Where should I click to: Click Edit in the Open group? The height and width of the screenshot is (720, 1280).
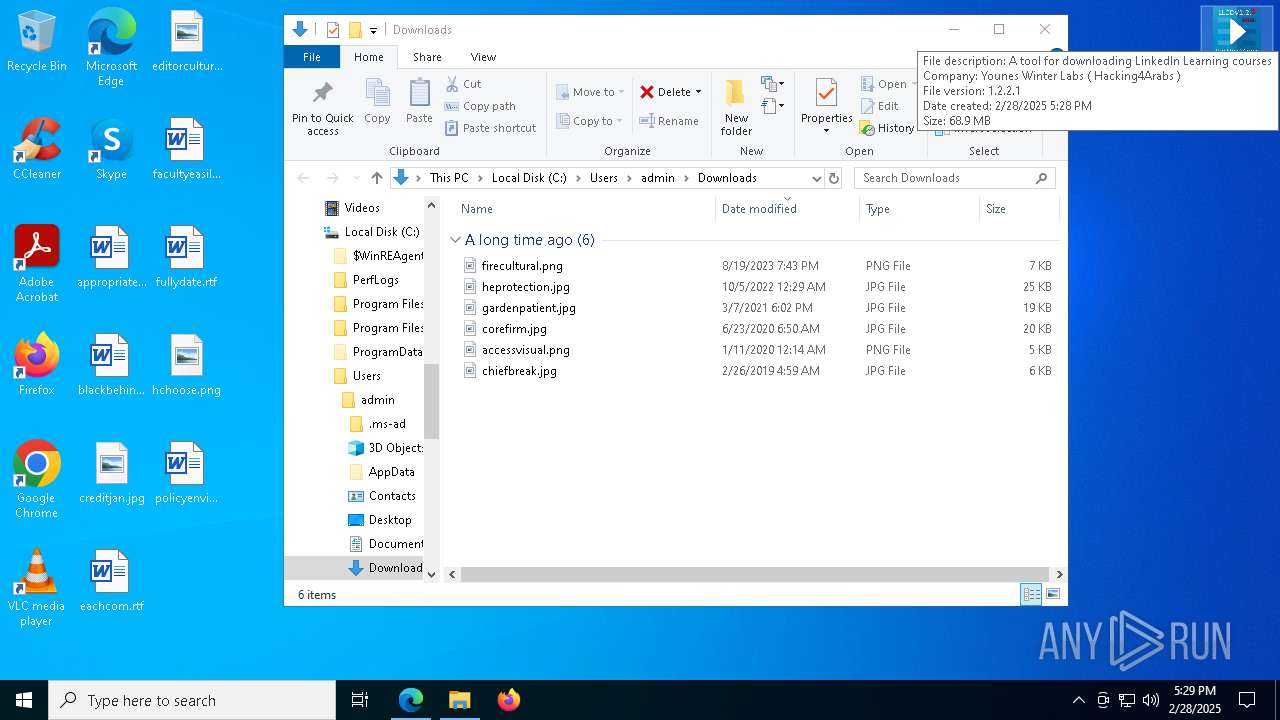point(880,106)
